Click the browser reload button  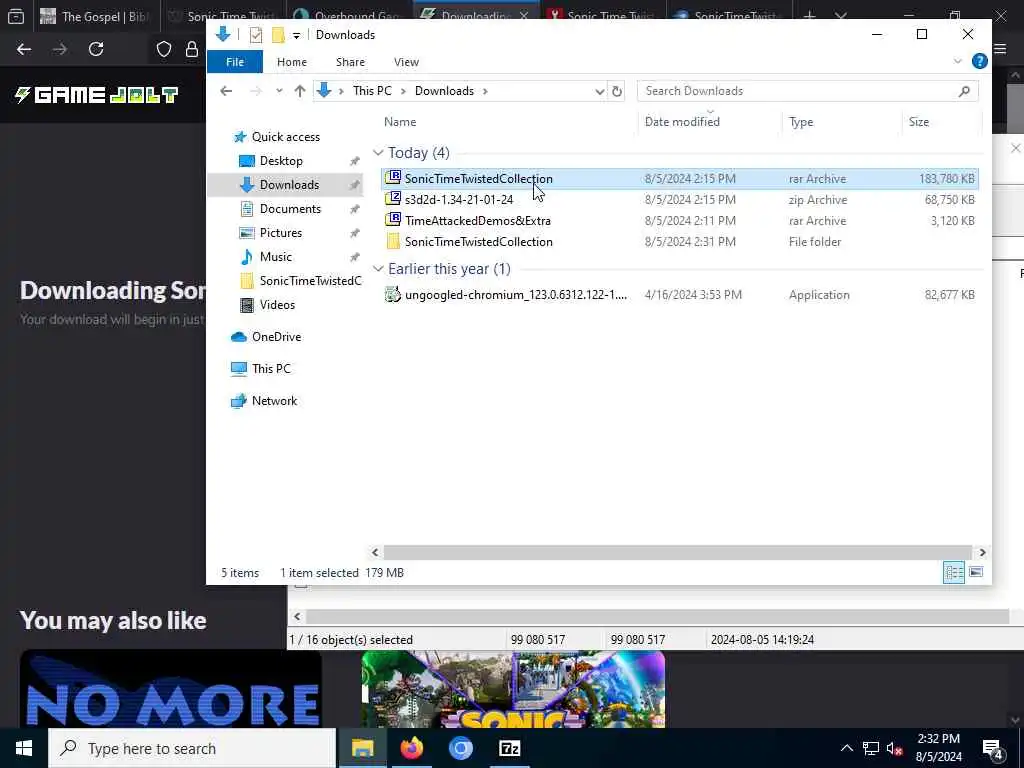(96, 49)
